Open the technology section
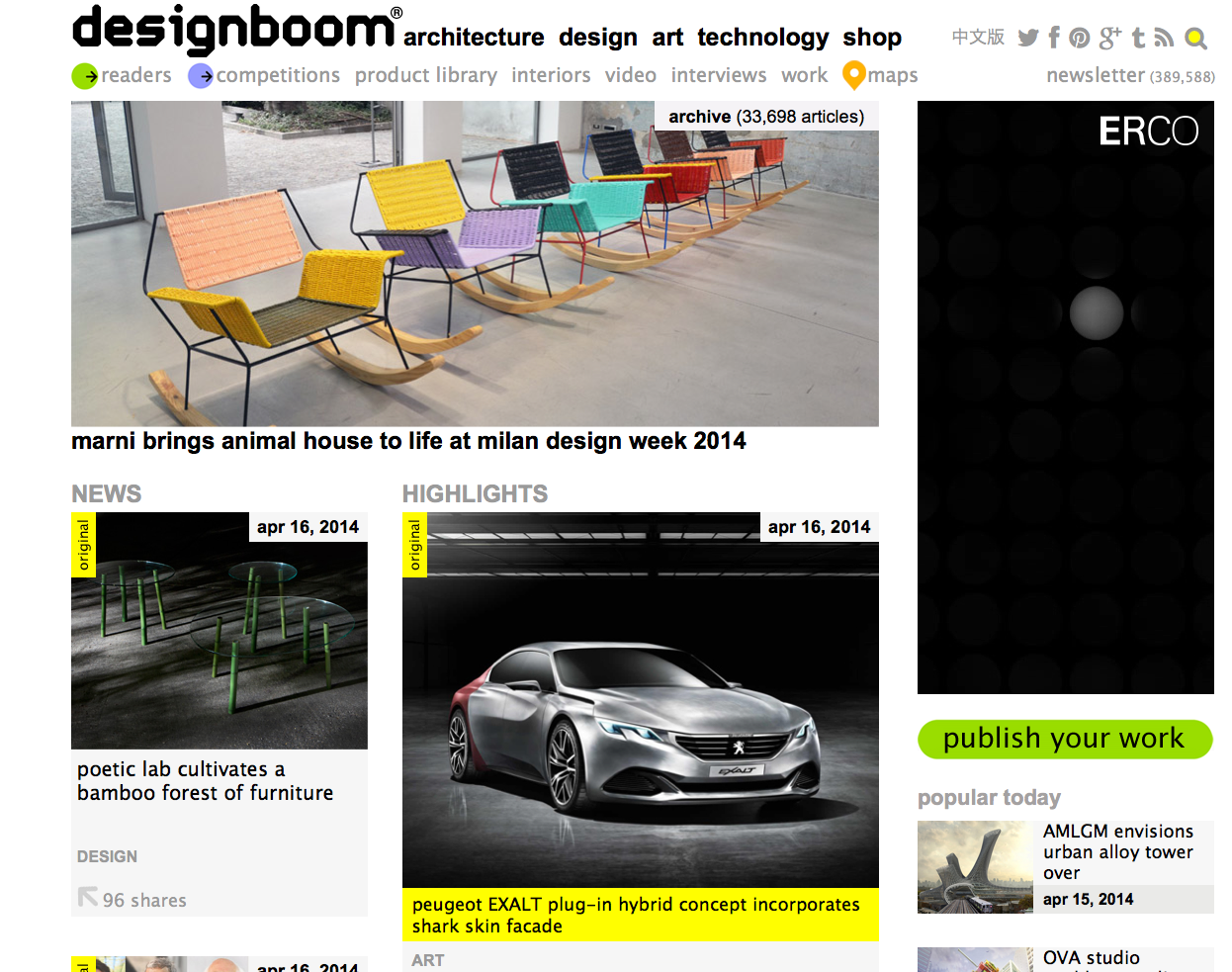 [763, 38]
